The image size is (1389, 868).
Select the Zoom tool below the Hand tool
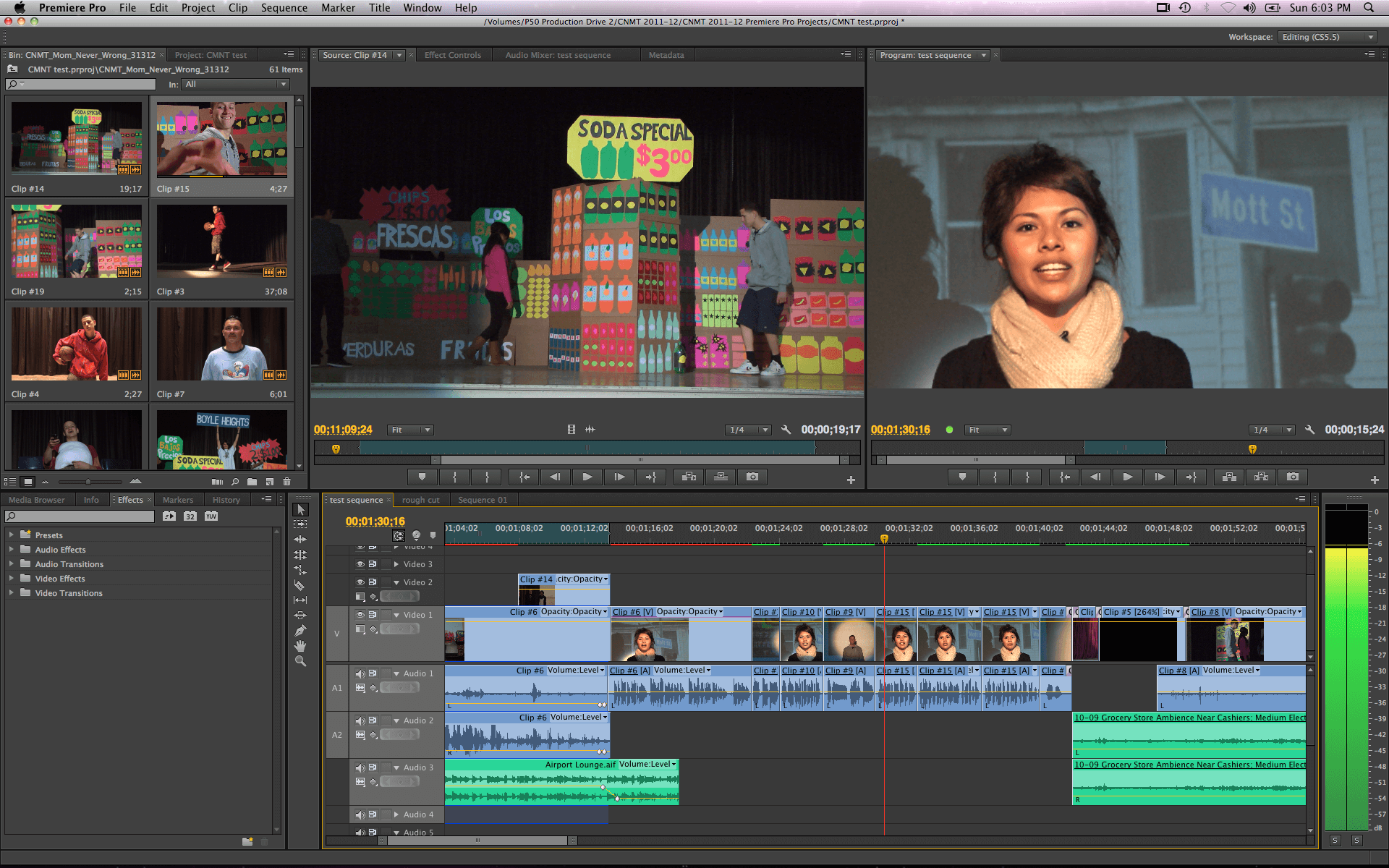click(300, 660)
